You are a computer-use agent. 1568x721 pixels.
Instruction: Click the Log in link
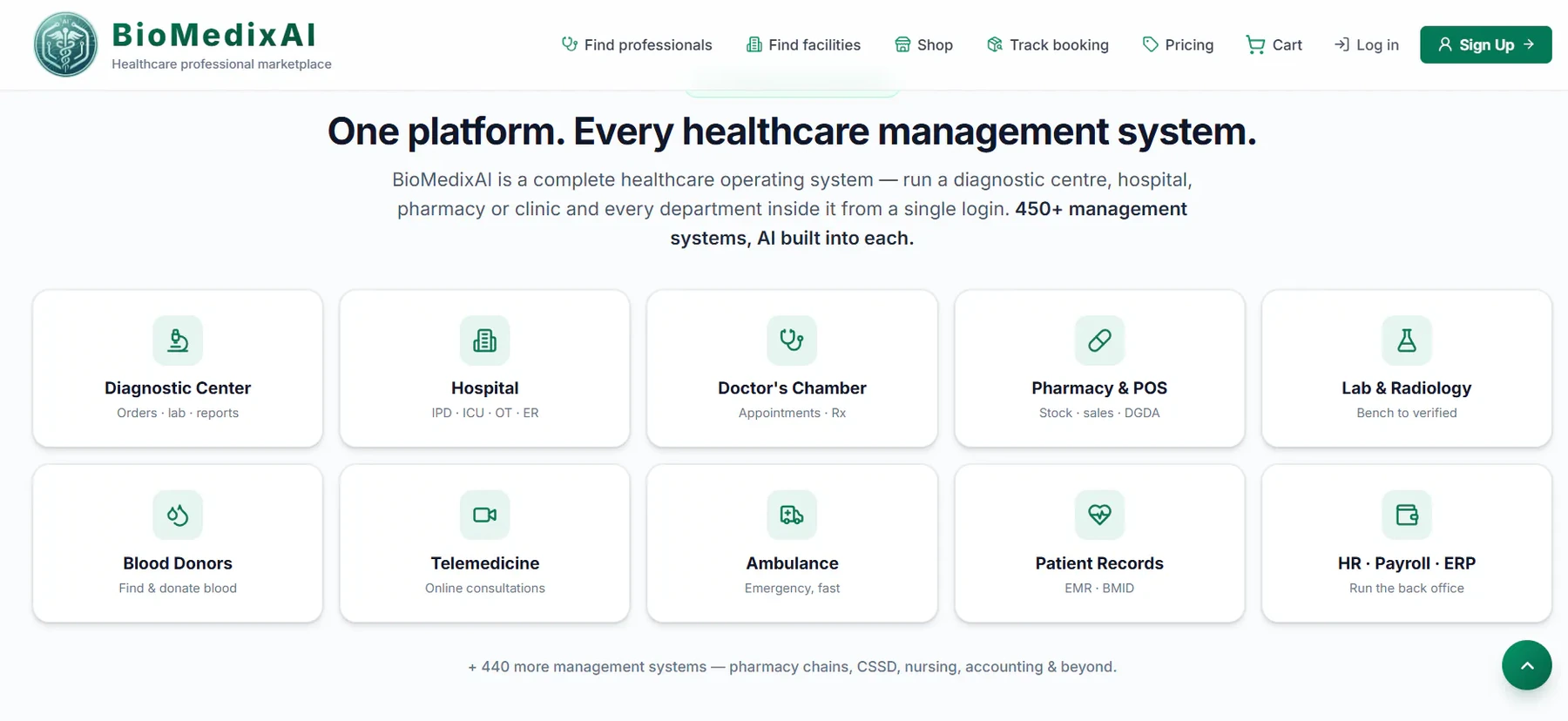[1366, 44]
